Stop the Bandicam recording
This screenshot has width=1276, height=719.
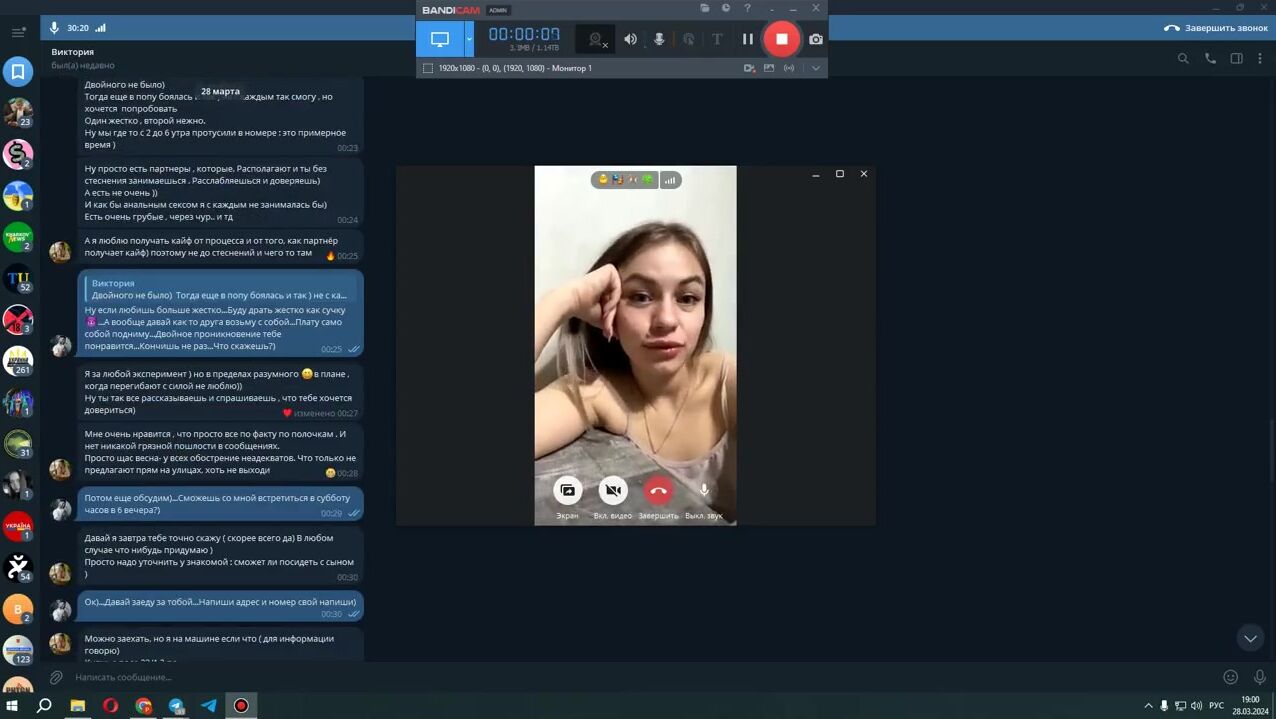click(781, 39)
